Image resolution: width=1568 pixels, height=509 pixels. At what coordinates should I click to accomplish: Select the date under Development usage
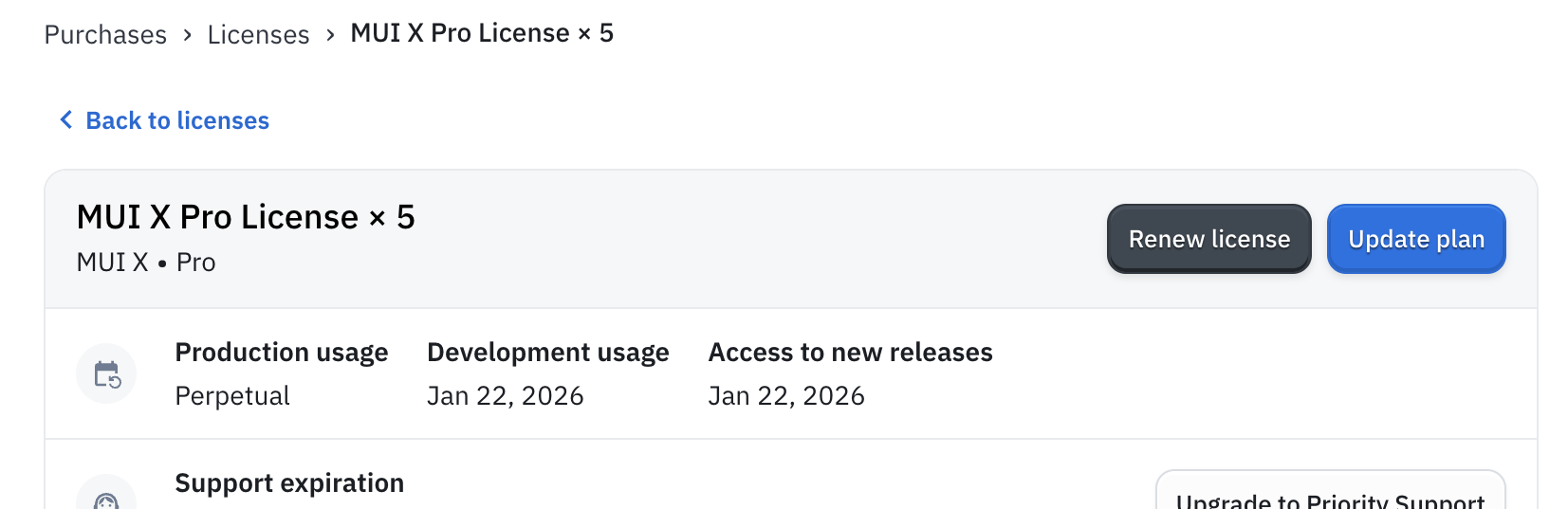[x=506, y=396]
